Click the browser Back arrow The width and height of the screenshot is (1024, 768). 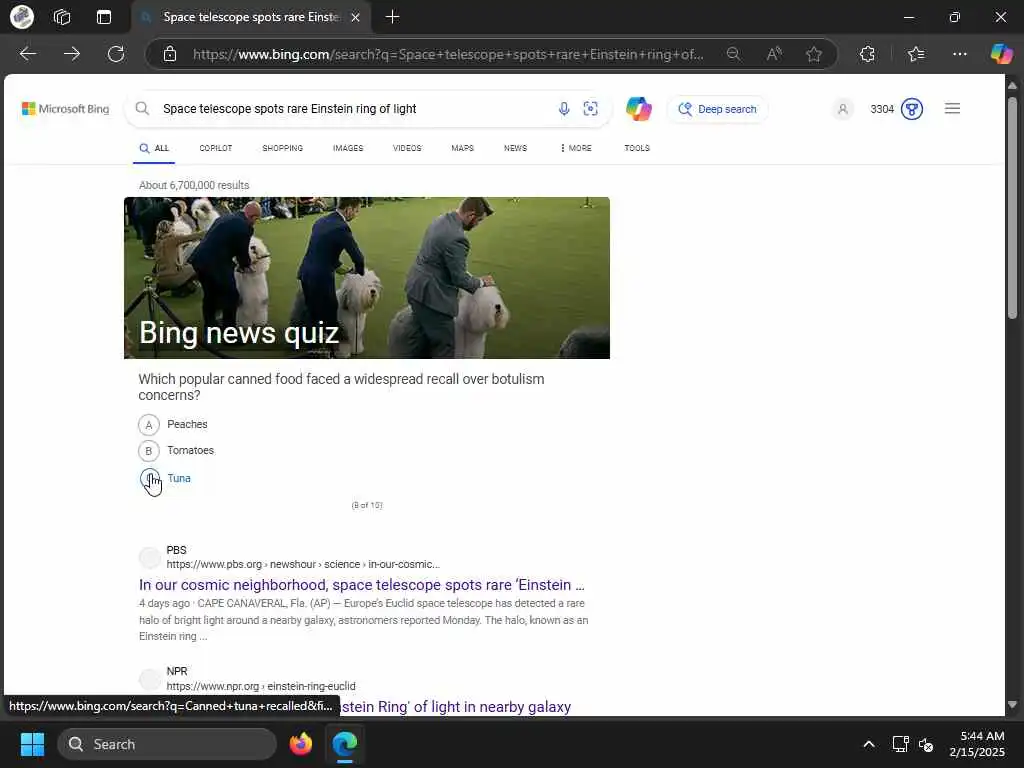point(27,54)
